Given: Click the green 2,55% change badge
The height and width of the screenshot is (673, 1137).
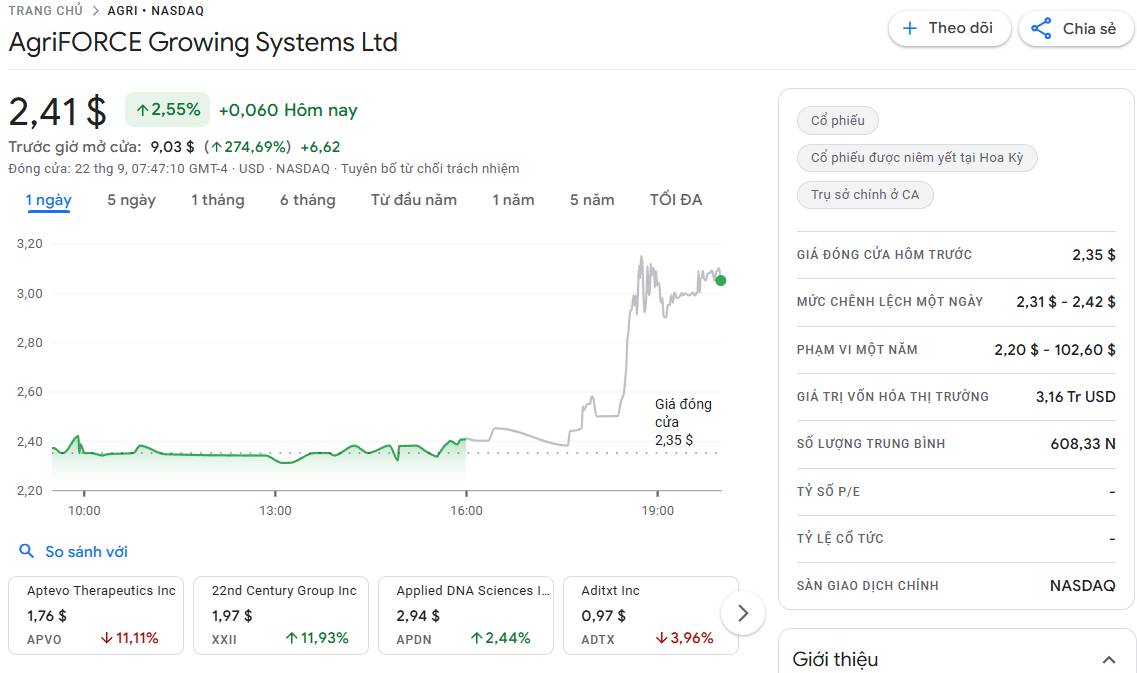Looking at the screenshot, I should (x=168, y=110).
